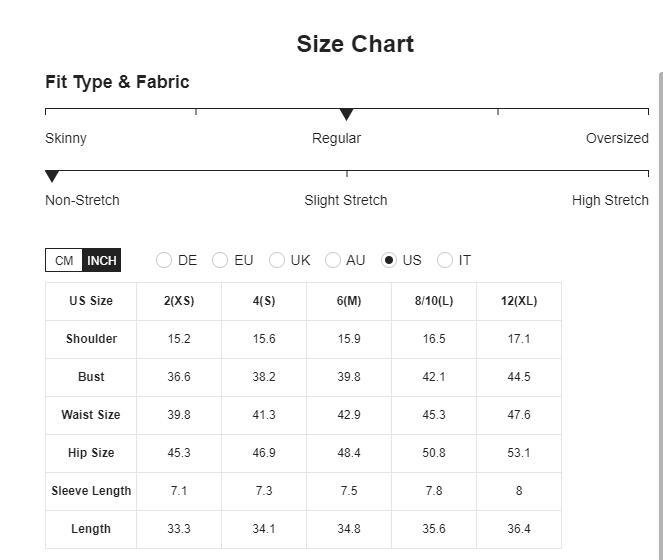The height and width of the screenshot is (560, 663).
Task: Select AU sizing radio button
Action: (333, 260)
